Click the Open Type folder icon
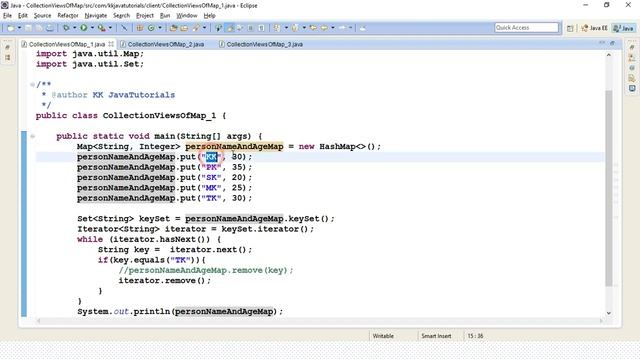 (173, 28)
